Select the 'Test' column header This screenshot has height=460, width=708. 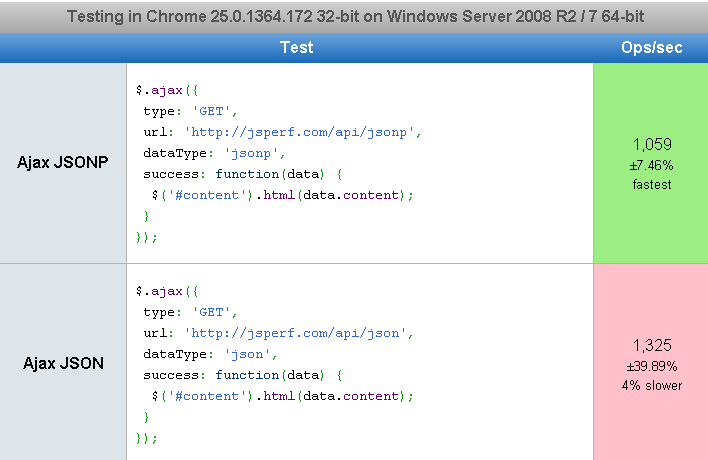point(296,47)
